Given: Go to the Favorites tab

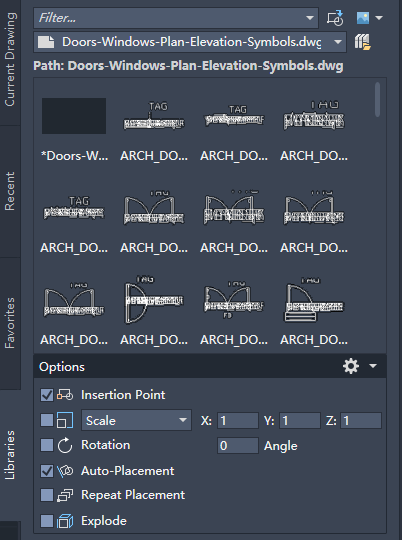Looking at the screenshot, I should (x=10, y=323).
